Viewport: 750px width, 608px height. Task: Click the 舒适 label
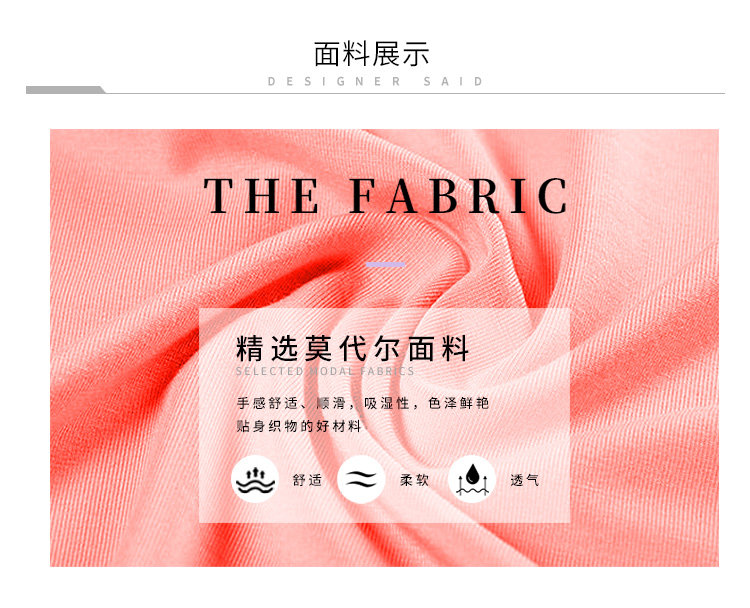coord(307,480)
